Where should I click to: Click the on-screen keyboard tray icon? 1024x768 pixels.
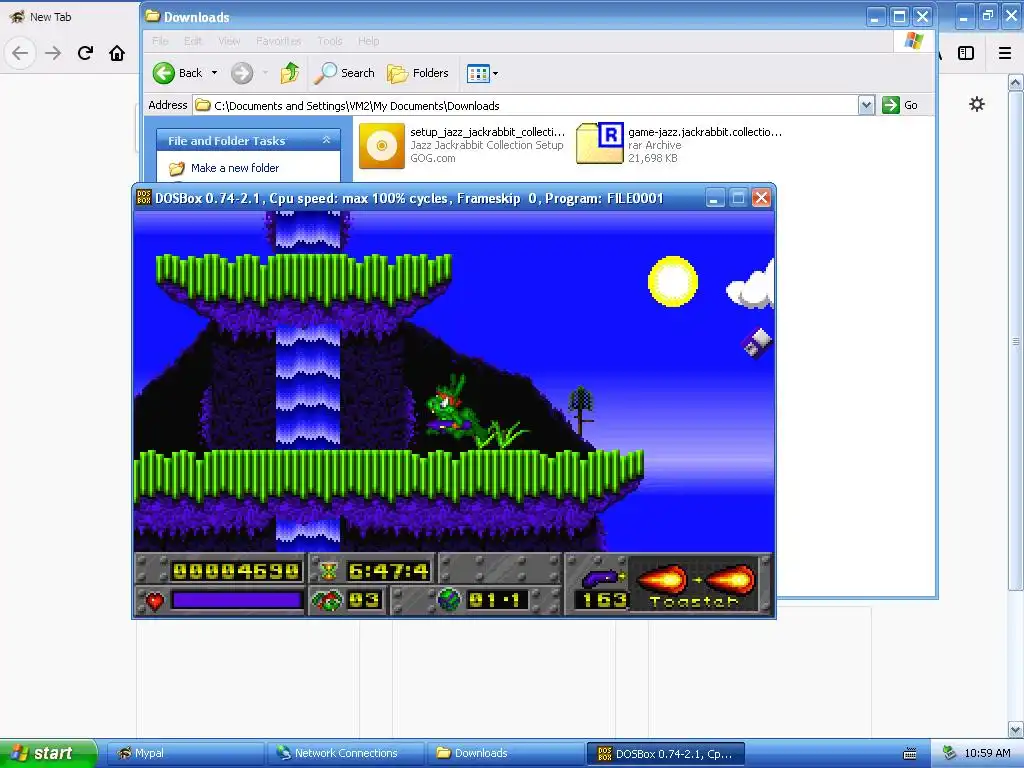pos(910,754)
